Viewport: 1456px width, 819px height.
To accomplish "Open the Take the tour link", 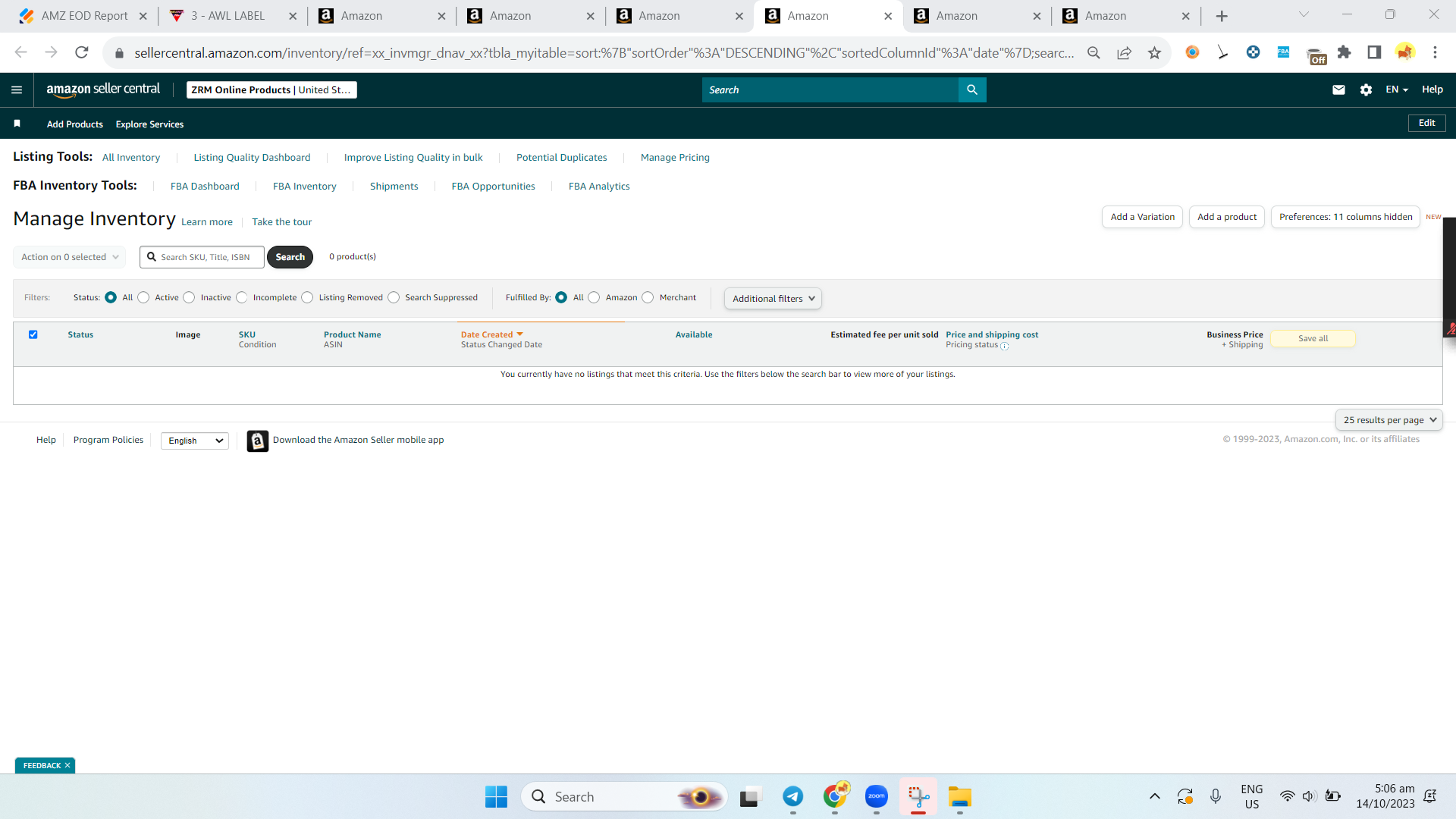I will click(x=281, y=222).
